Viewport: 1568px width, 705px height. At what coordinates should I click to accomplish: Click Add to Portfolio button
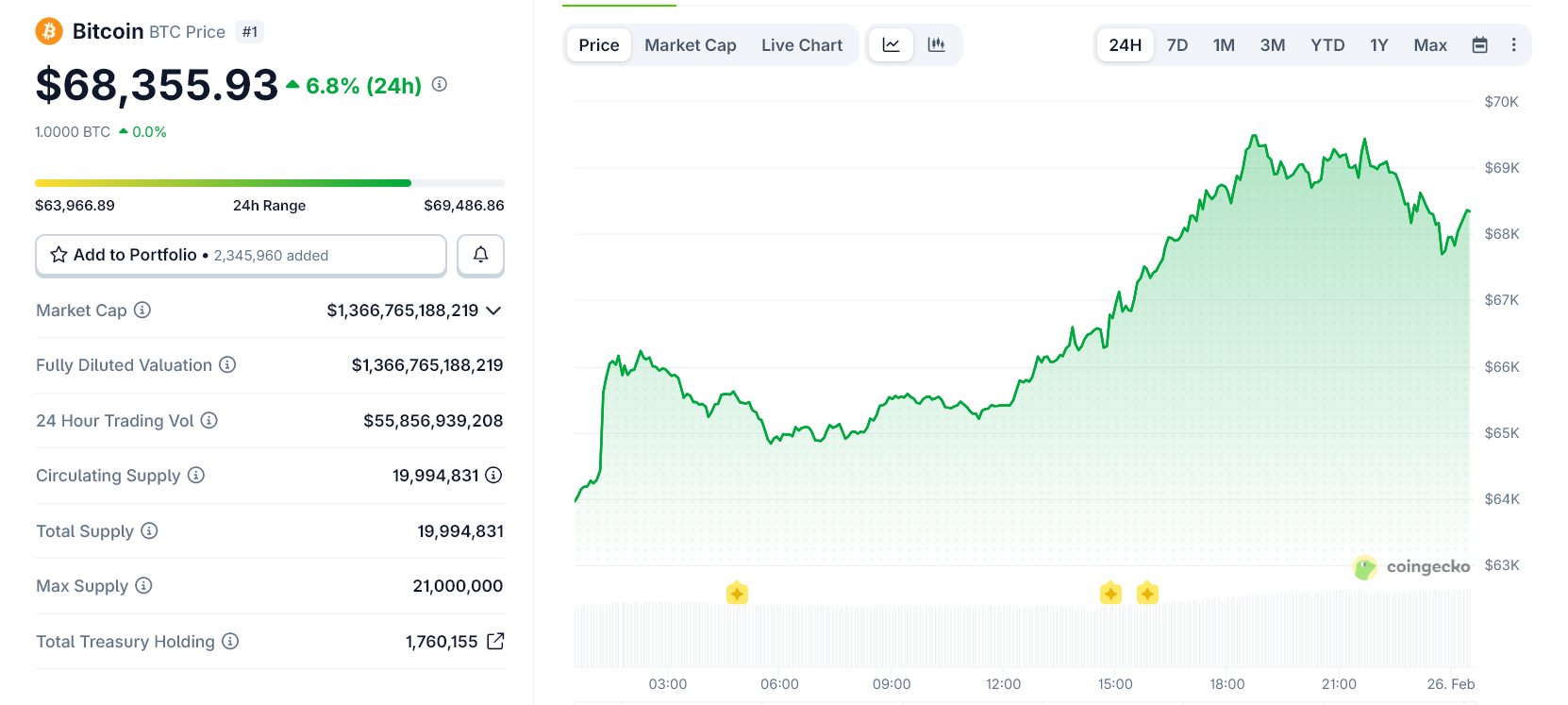[241, 255]
